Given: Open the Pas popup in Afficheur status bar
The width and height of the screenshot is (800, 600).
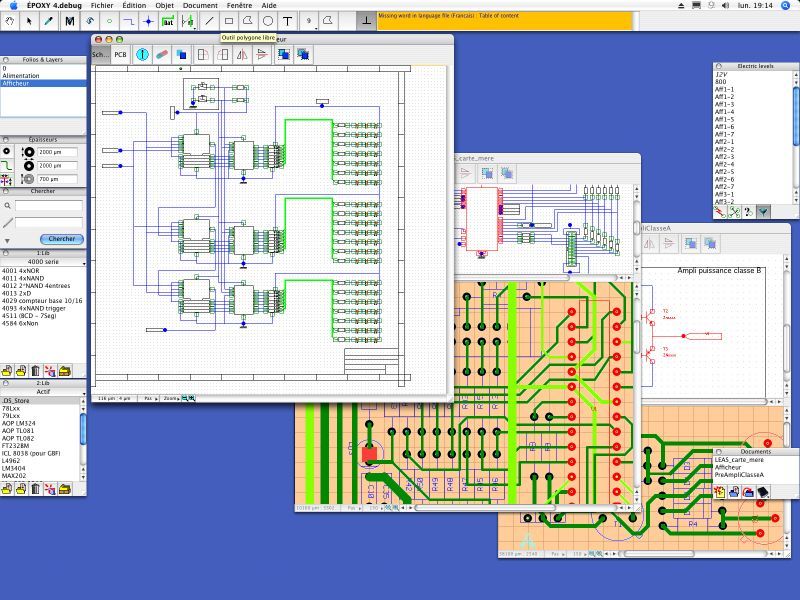Looking at the screenshot, I should pos(150,398).
